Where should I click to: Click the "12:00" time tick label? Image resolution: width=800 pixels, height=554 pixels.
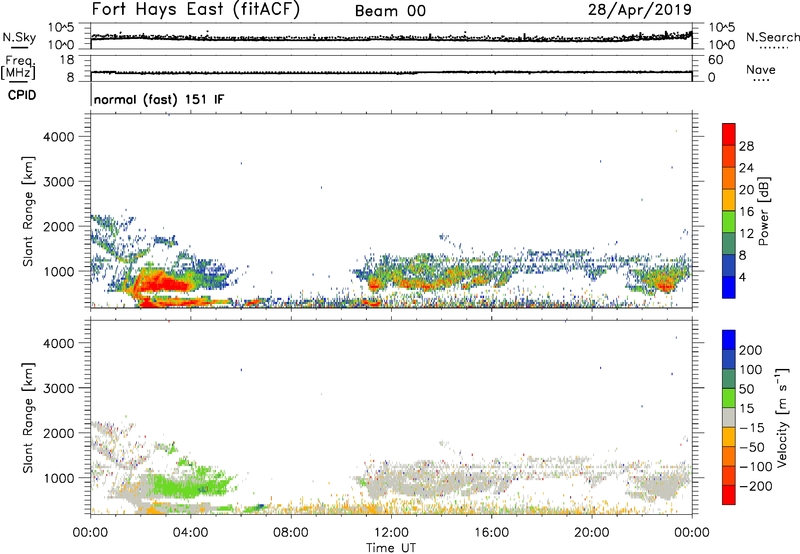click(x=391, y=533)
